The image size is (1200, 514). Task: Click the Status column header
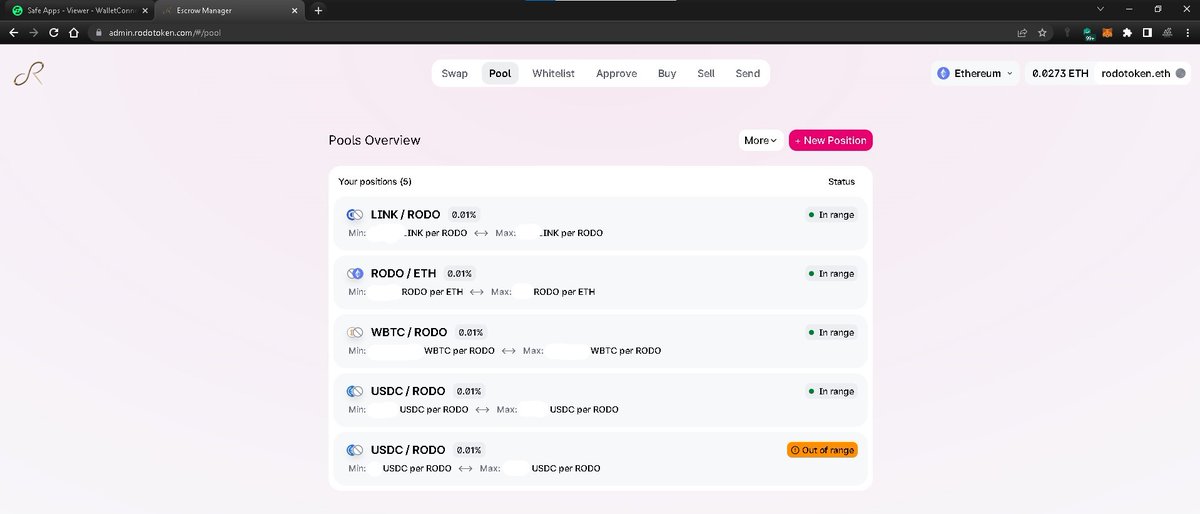pos(841,182)
